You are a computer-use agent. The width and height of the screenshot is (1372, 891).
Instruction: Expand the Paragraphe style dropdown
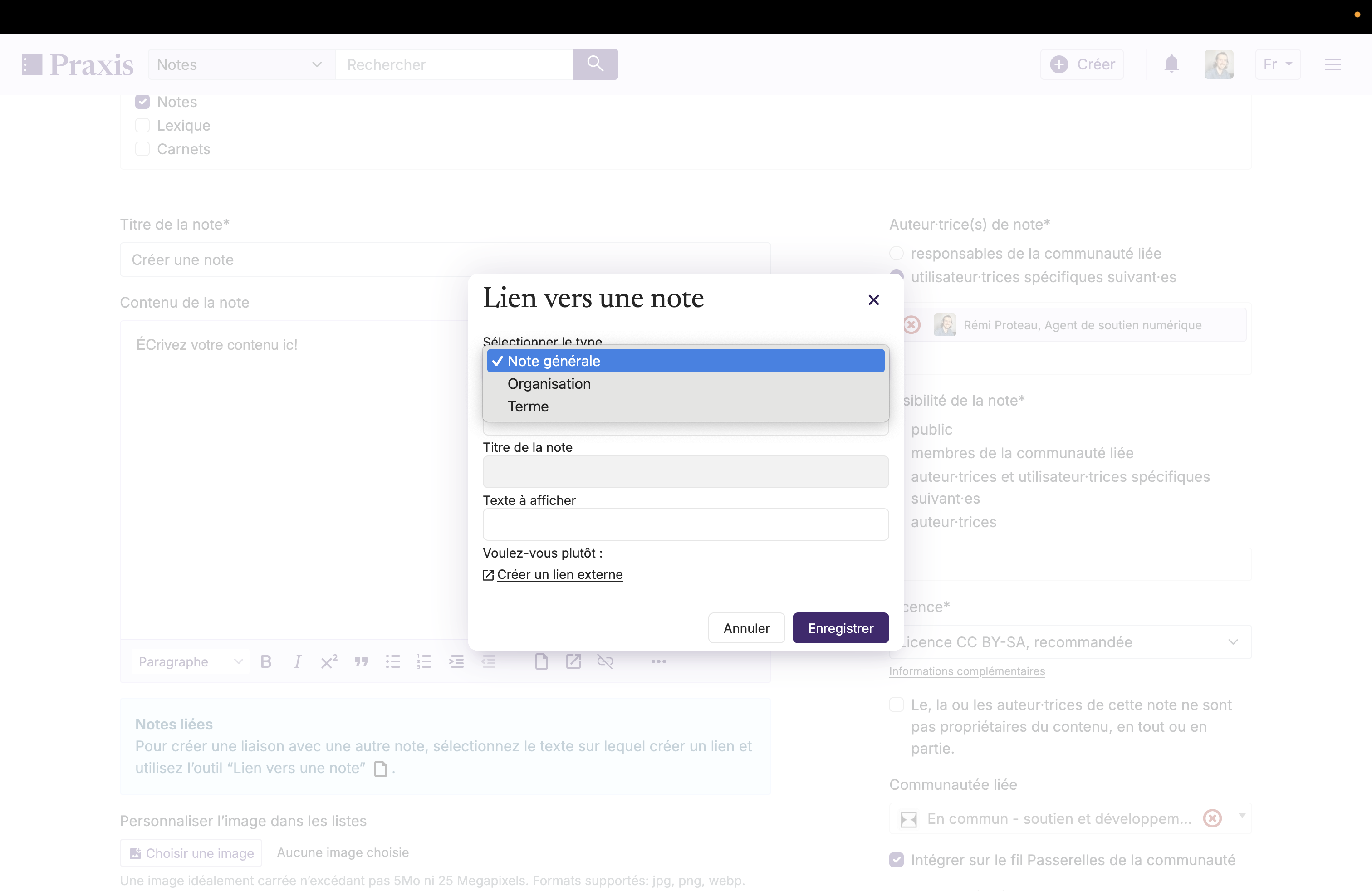(190, 661)
